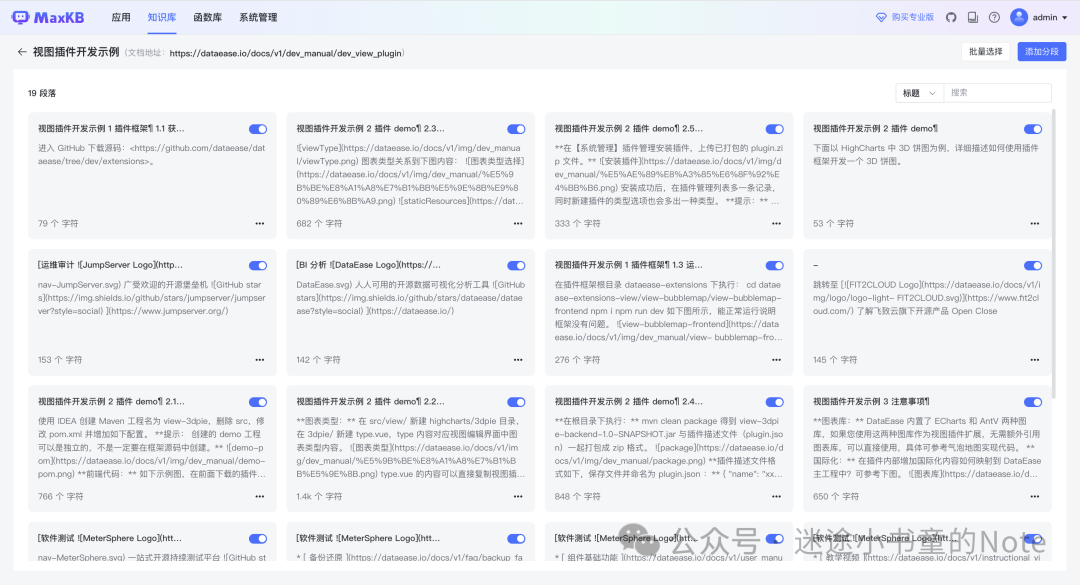Open the documentation book icon in header
The width and height of the screenshot is (1080, 585).
tap(973, 17)
